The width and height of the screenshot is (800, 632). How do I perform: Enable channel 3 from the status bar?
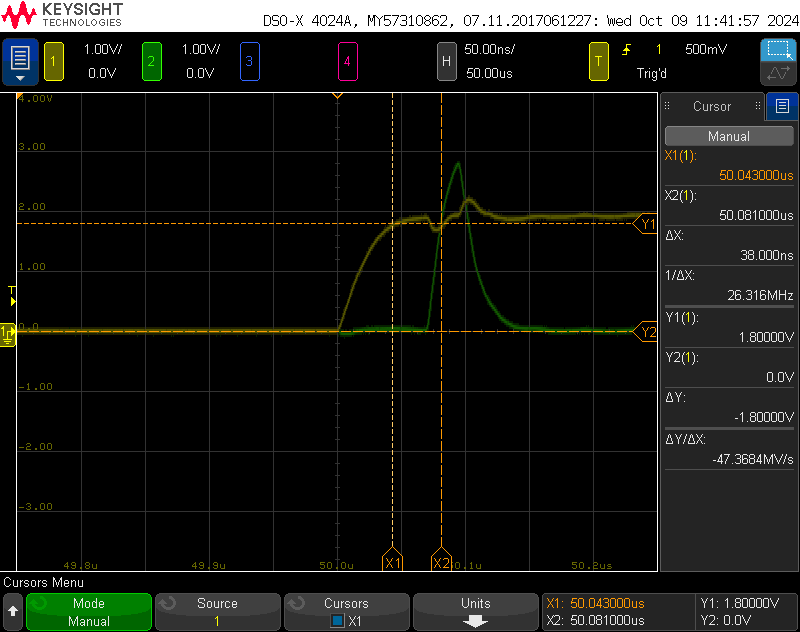pos(249,61)
